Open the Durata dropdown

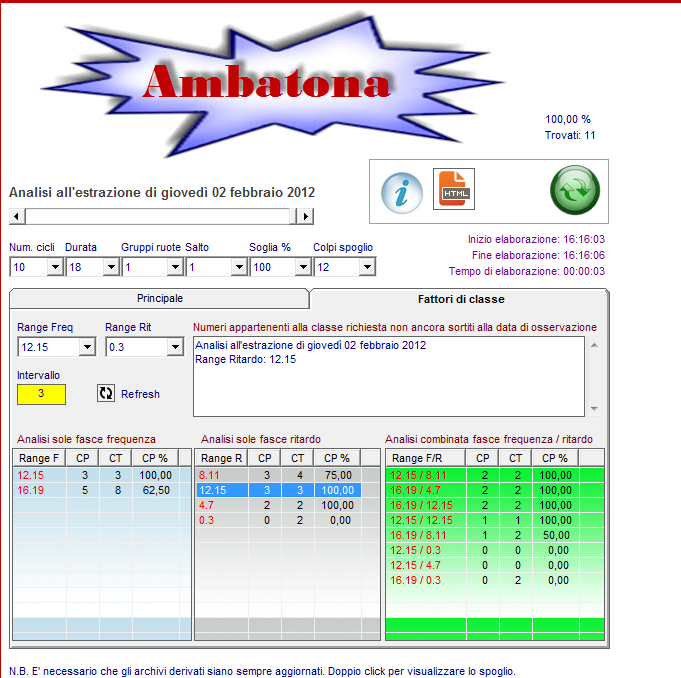tap(111, 267)
